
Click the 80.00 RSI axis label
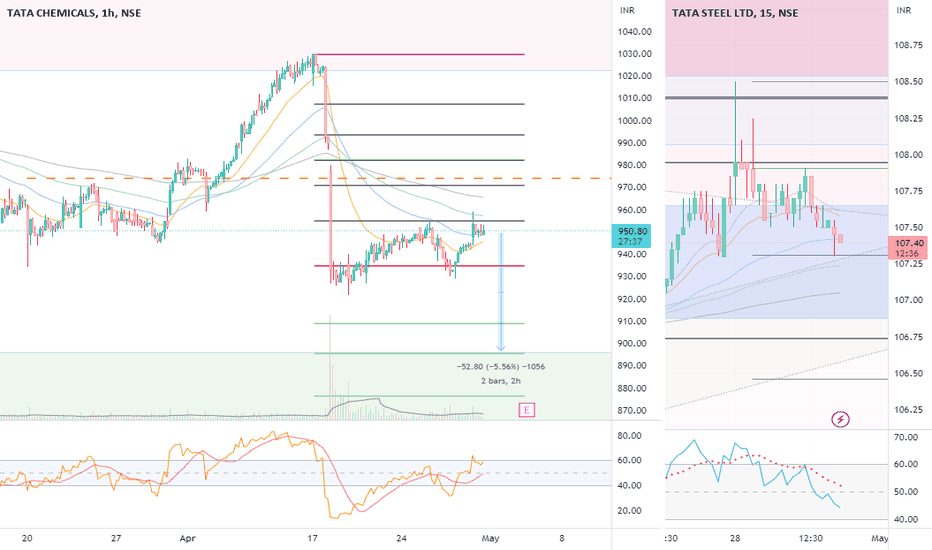tap(629, 436)
